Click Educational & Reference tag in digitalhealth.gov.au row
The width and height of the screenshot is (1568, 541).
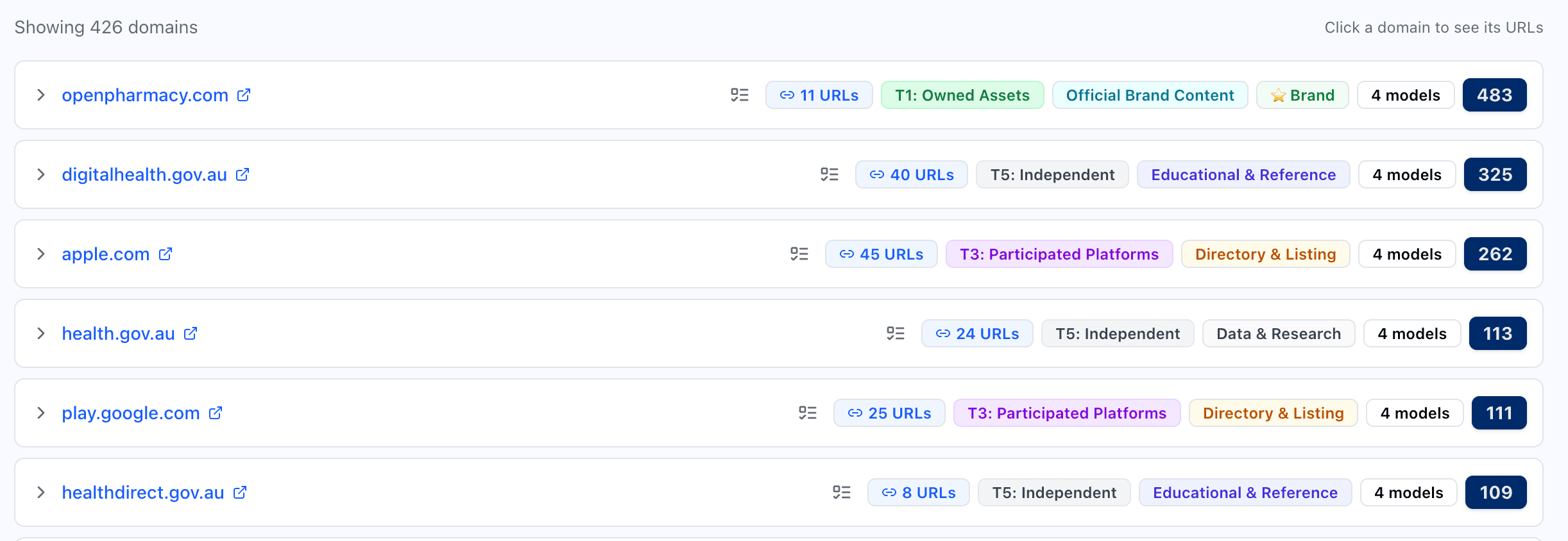(1243, 174)
